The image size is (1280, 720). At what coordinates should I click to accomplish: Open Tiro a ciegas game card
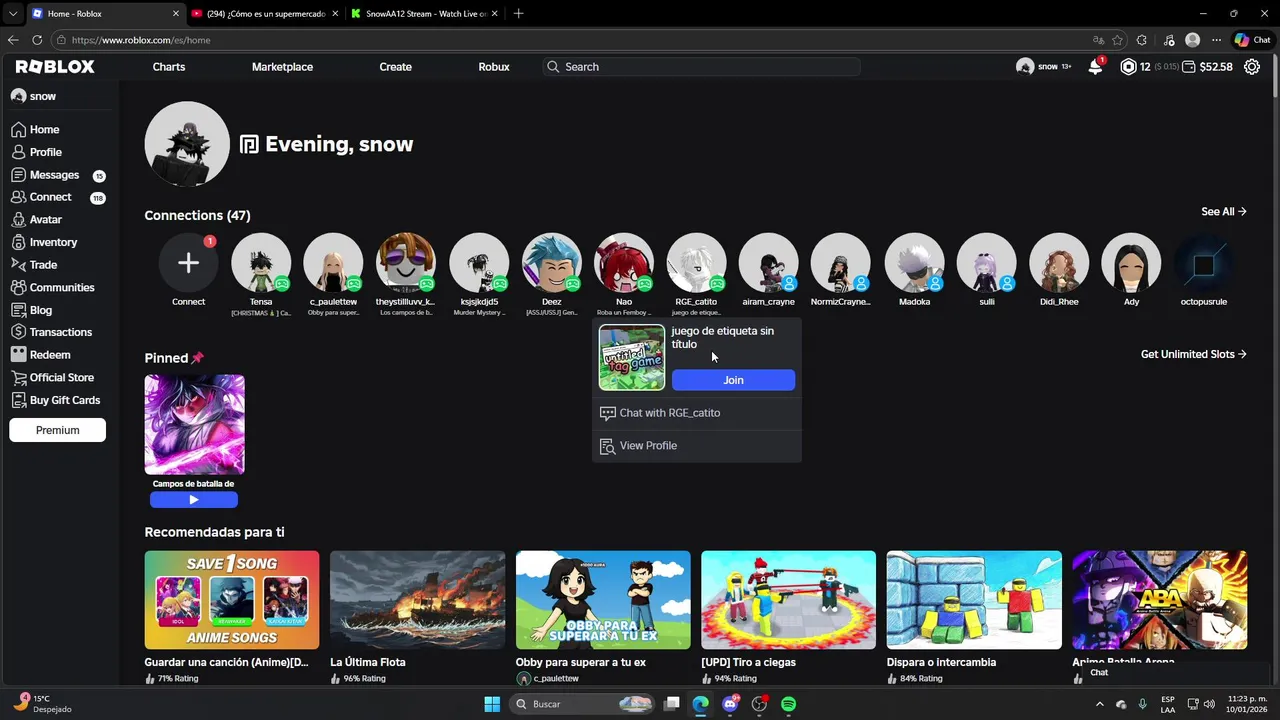pyautogui.click(x=788, y=600)
